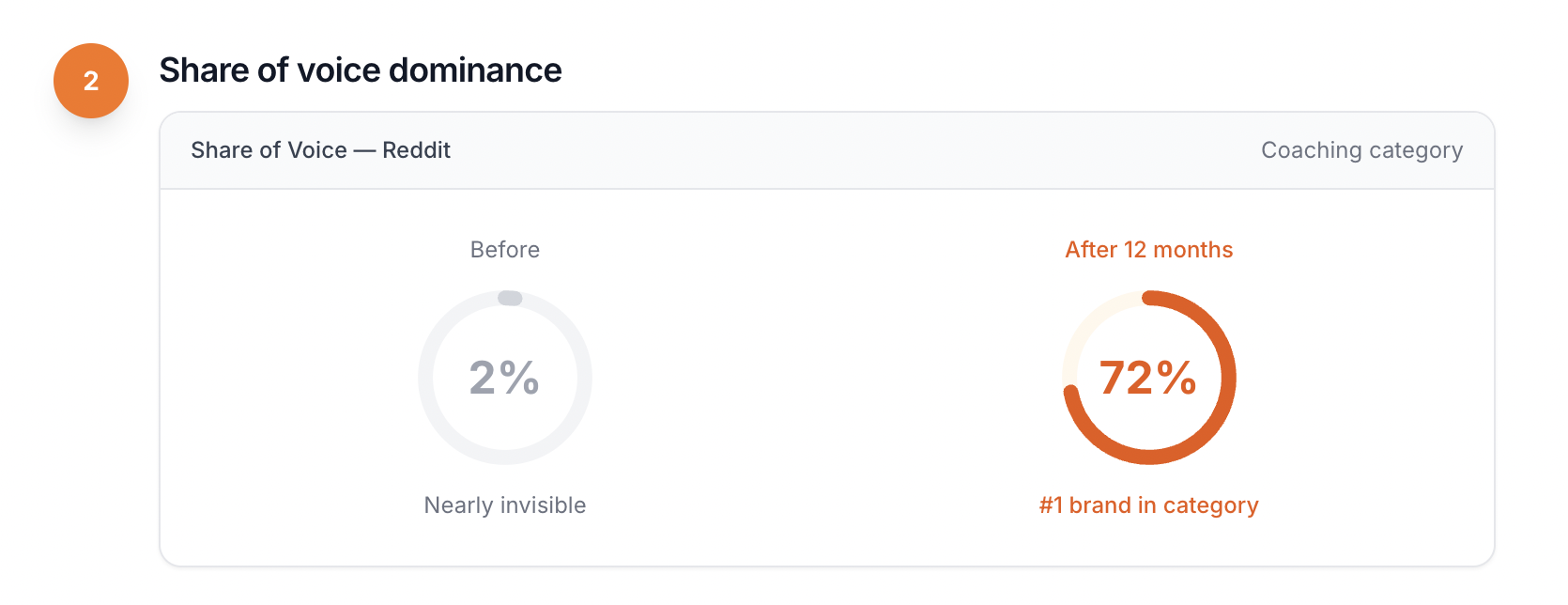
Task: Click the left side of gray Before ring
Action: tap(425, 378)
